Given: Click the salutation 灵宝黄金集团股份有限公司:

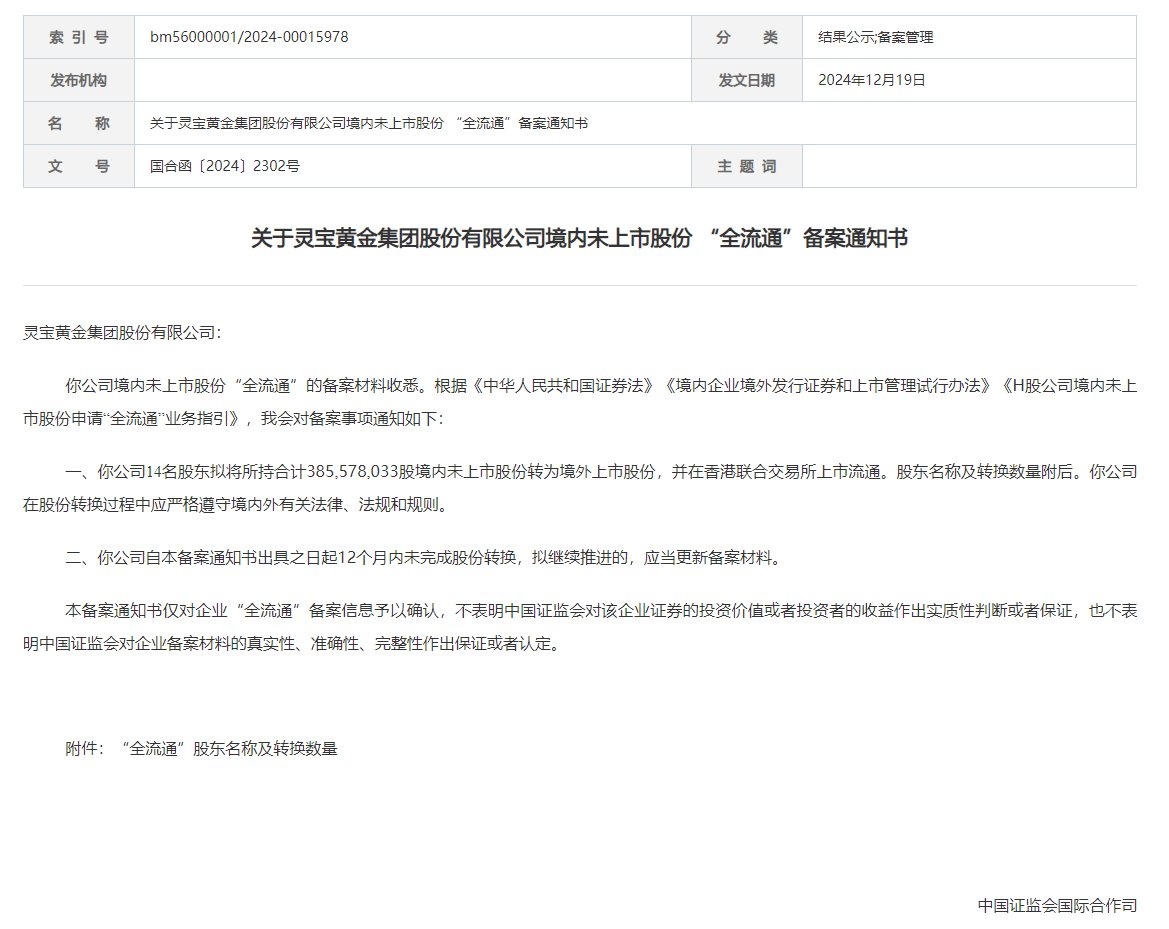Looking at the screenshot, I should coord(122,333).
